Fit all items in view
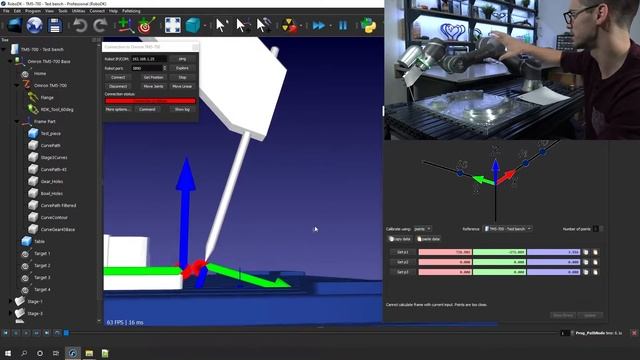Image resolution: width=640 pixels, height=360 pixels. [x=173, y=26]
